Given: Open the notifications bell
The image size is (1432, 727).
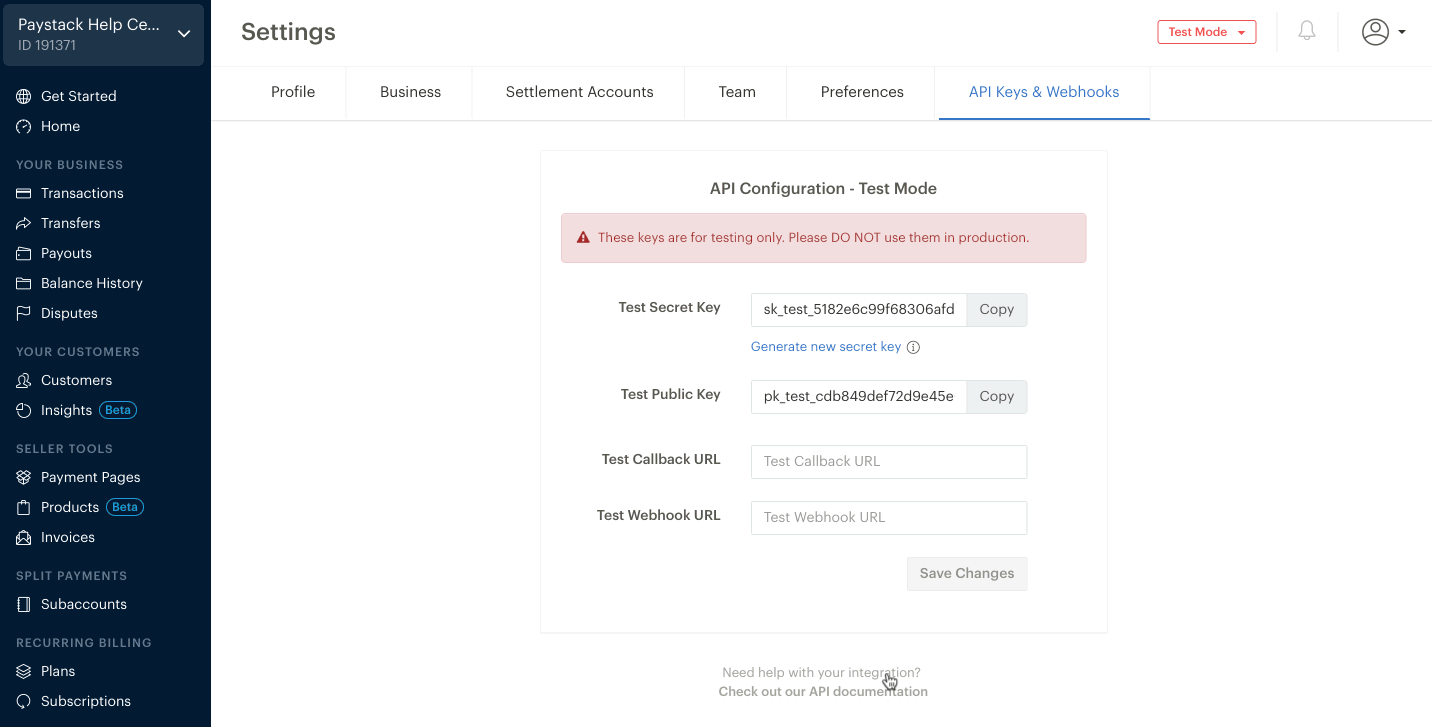Looking at the screenshot, I should click(x=1307, y=31).
